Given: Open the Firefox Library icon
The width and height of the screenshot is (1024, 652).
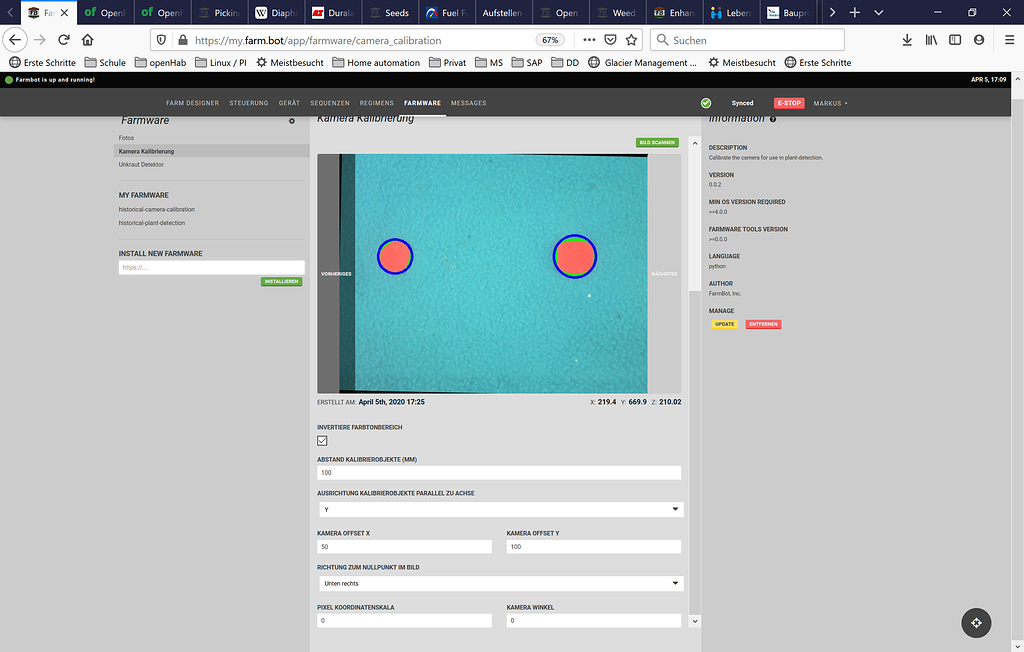Looking at the screenshot, I should coord(931,41).
